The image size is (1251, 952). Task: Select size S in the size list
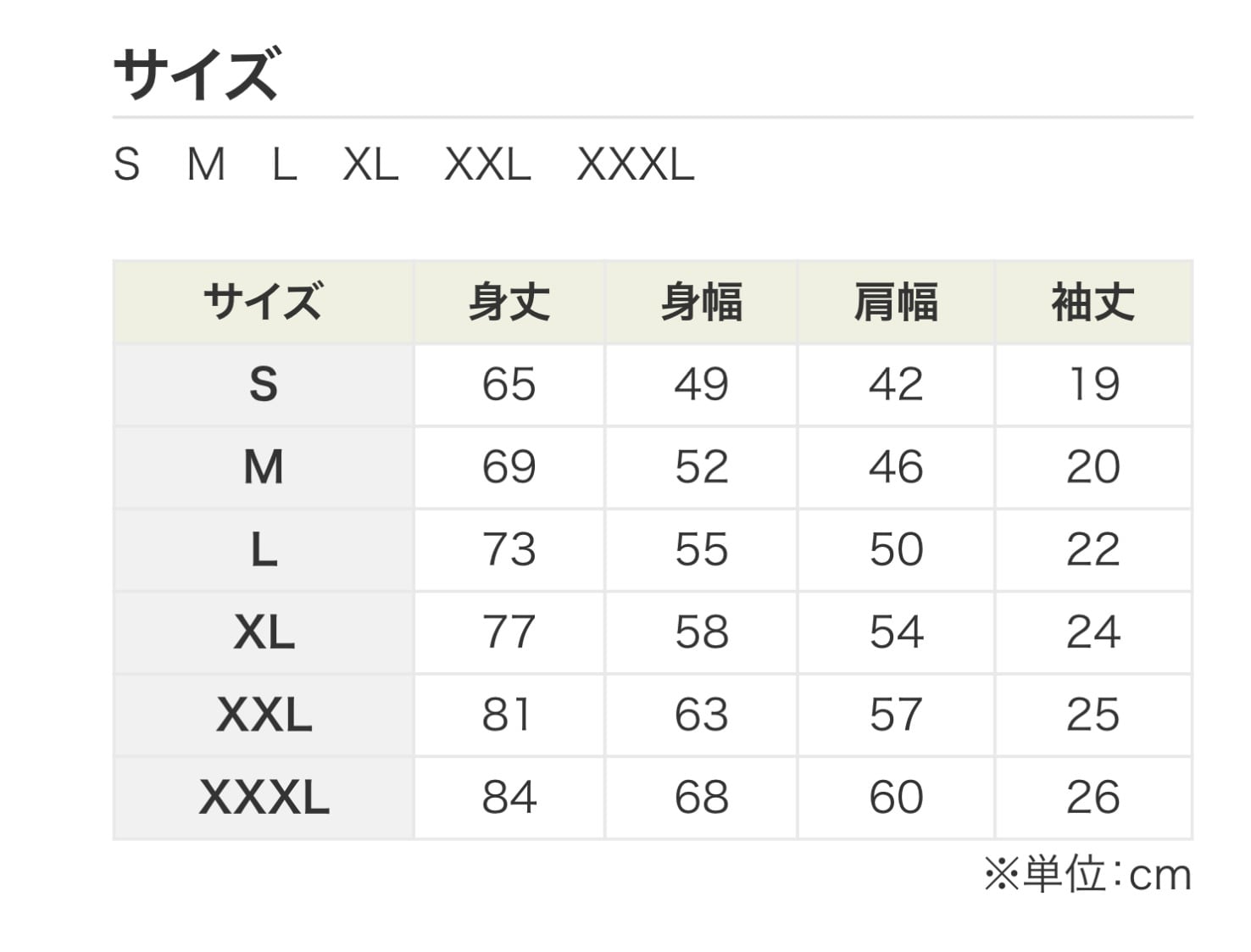[126, 164]
